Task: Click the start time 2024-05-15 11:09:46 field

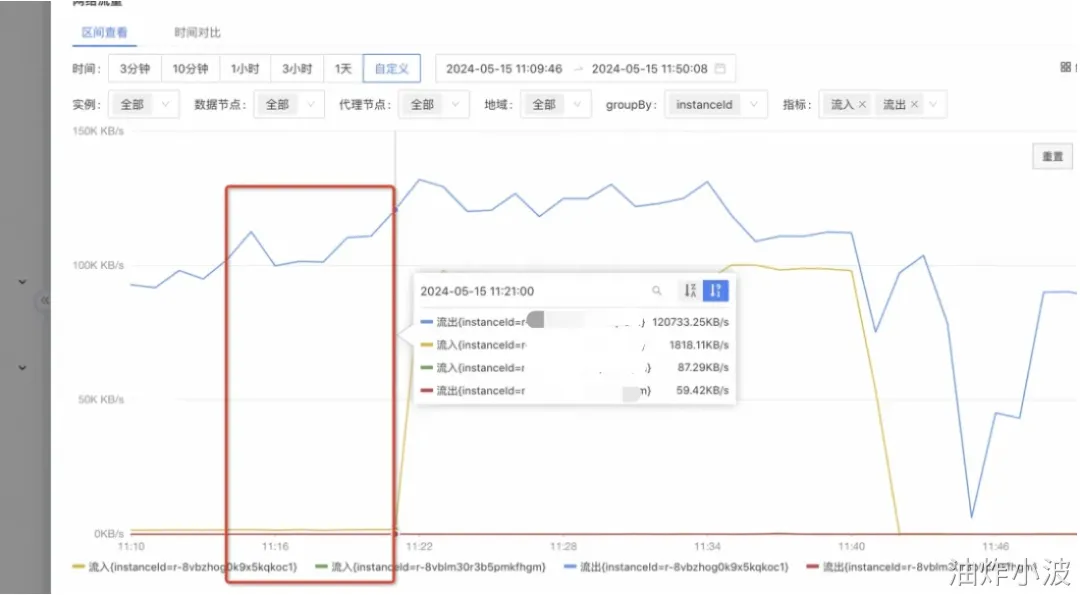Action: [503, 69]
